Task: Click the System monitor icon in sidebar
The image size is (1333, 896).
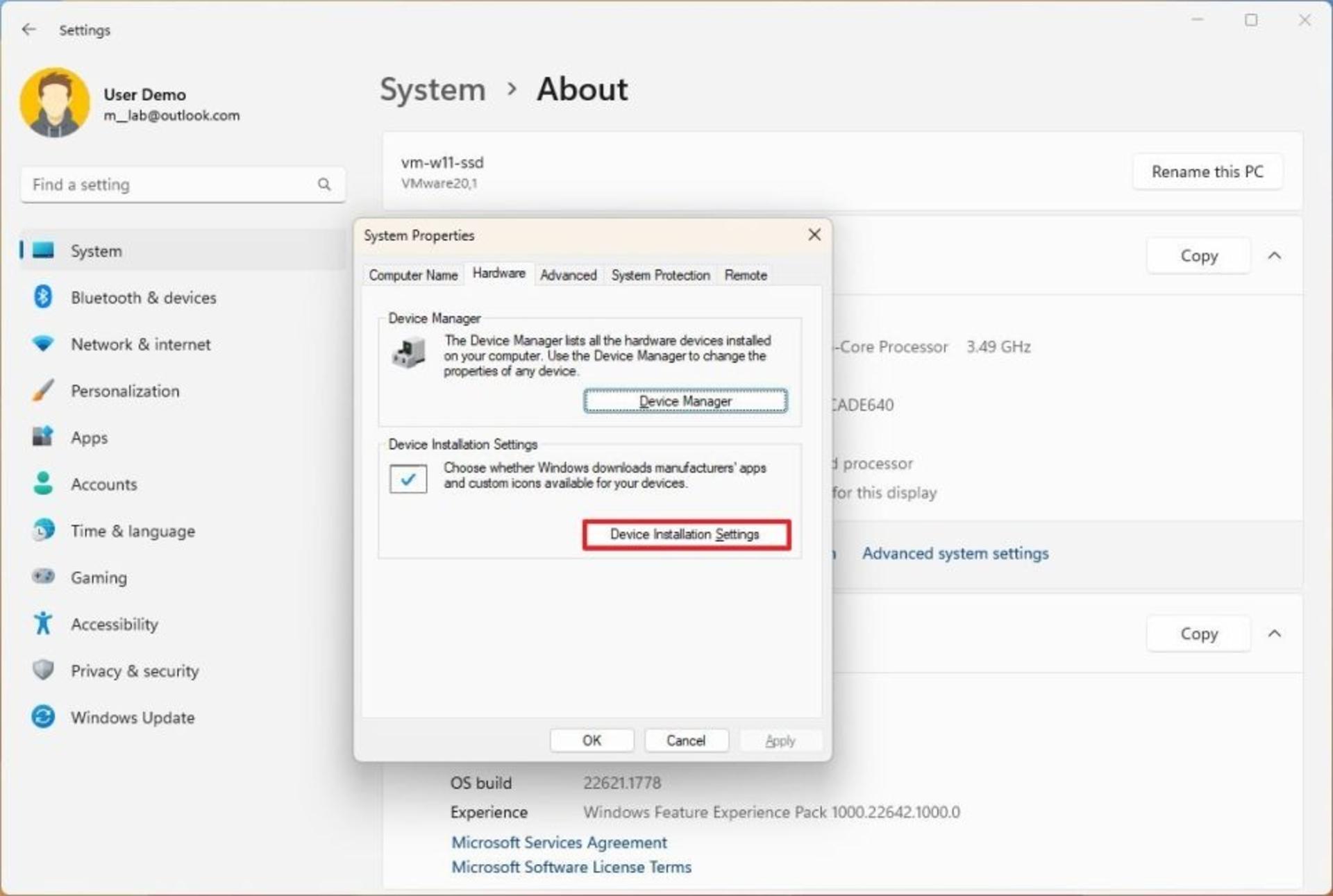Action: pos(43,250)
